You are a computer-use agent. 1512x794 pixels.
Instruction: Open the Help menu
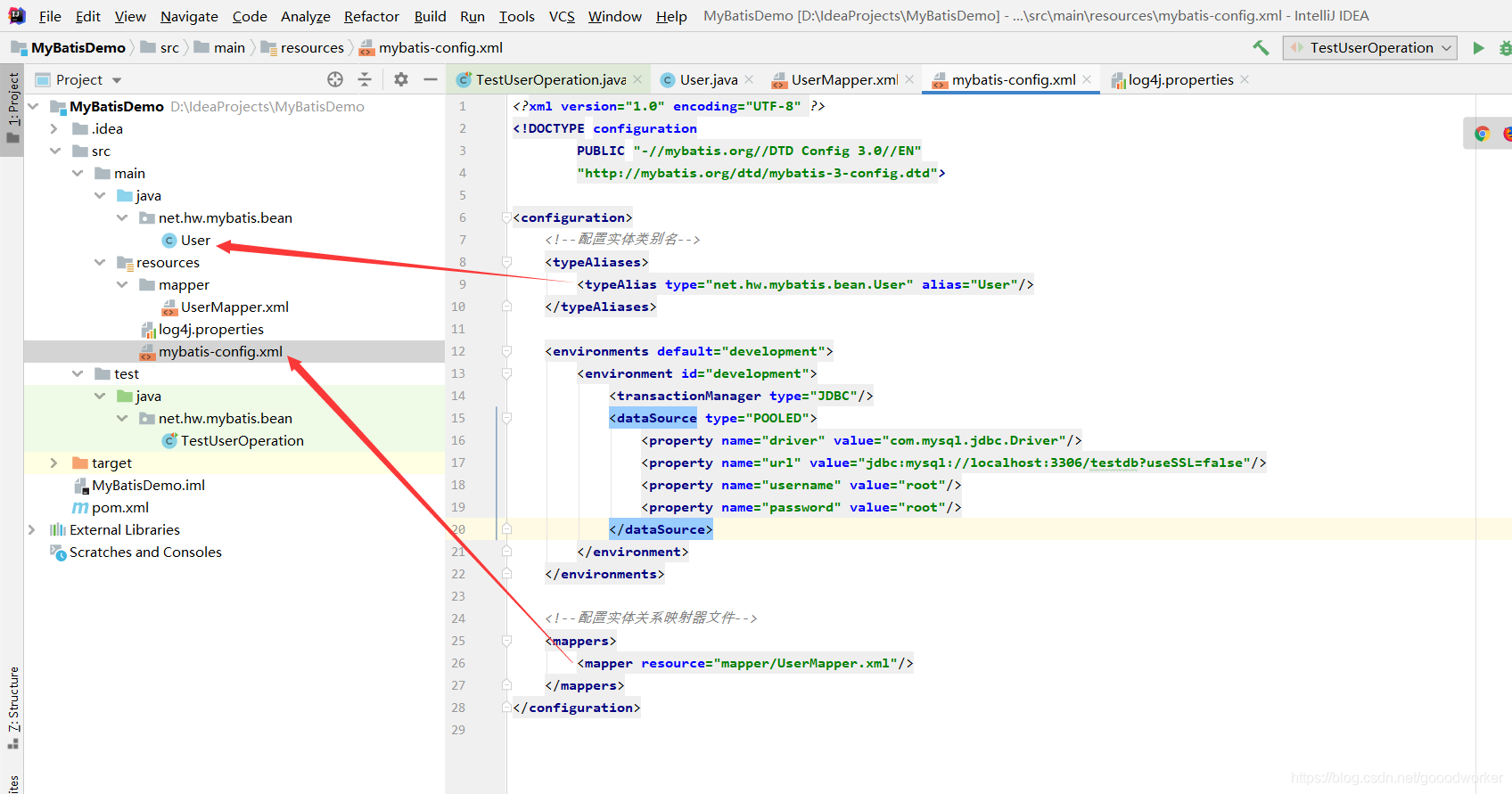coord(671,16)
